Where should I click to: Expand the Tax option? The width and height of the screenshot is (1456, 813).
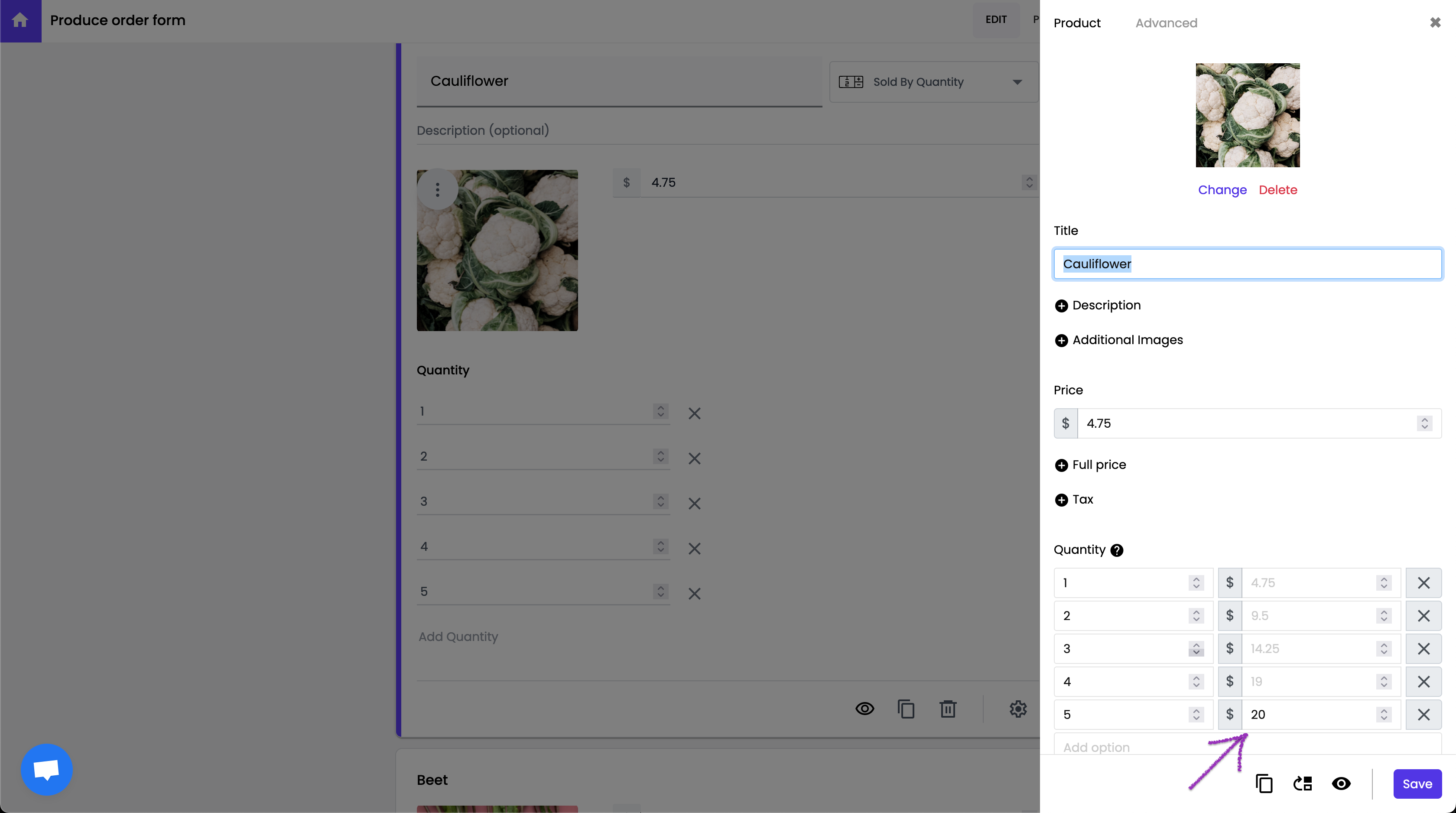point(1074,500)
